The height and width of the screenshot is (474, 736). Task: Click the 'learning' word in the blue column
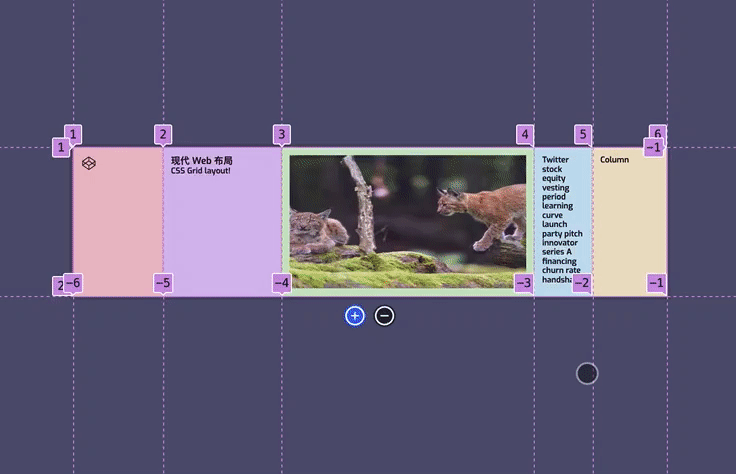[x=557, y=206]
